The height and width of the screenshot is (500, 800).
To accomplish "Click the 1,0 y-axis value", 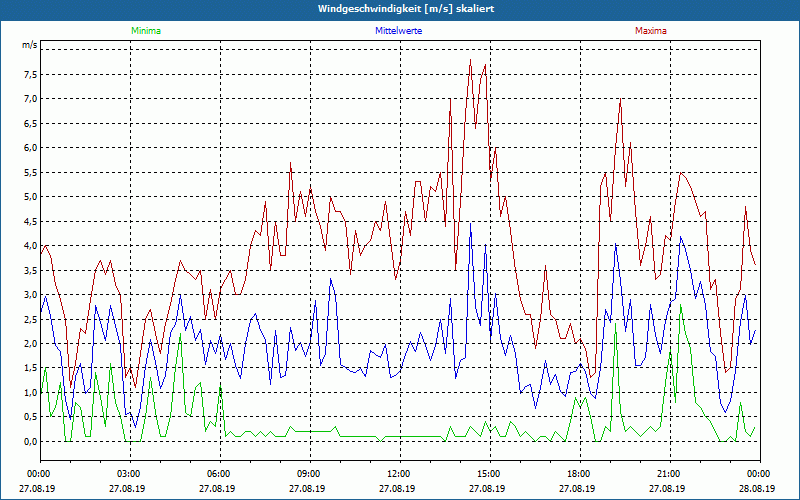I will 30,393.
